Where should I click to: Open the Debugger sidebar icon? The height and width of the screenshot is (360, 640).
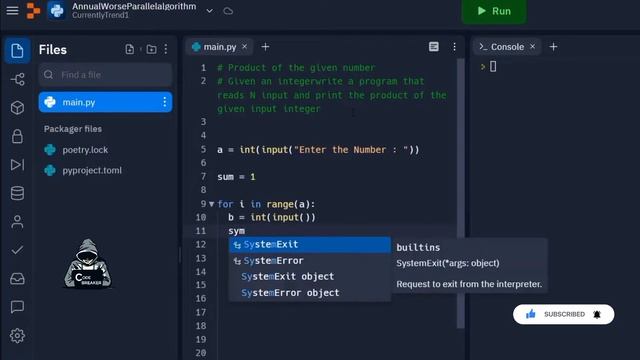click(17, 164)
